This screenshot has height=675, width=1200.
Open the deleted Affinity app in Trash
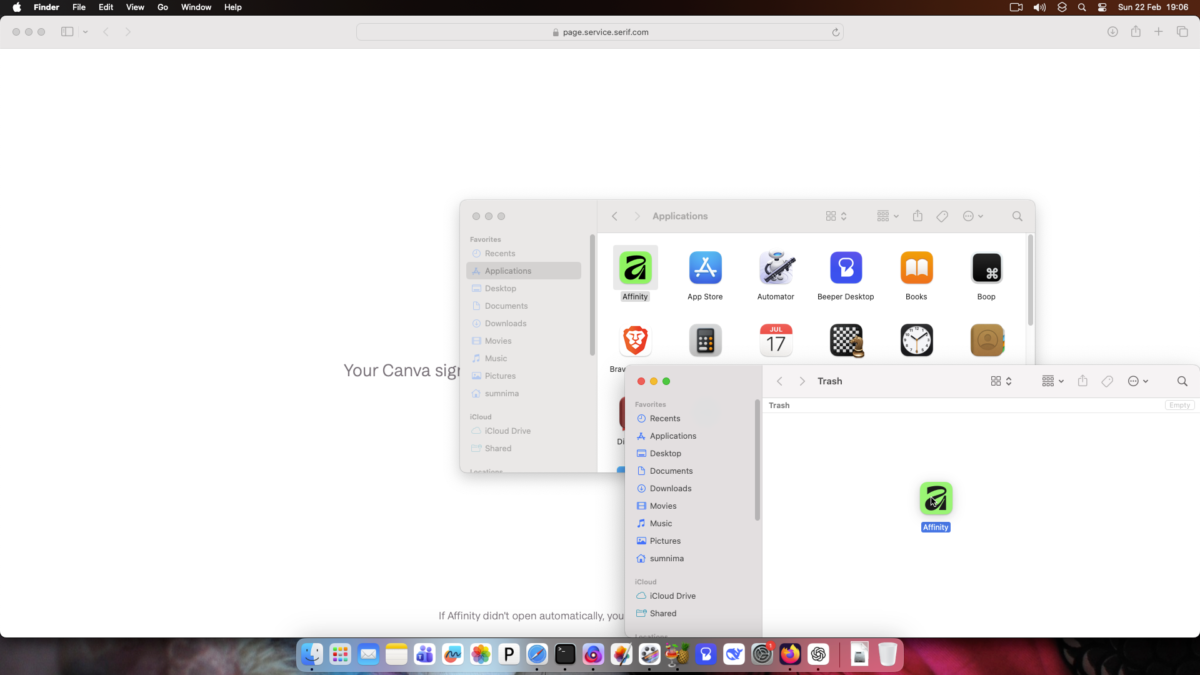coord(935,499)
